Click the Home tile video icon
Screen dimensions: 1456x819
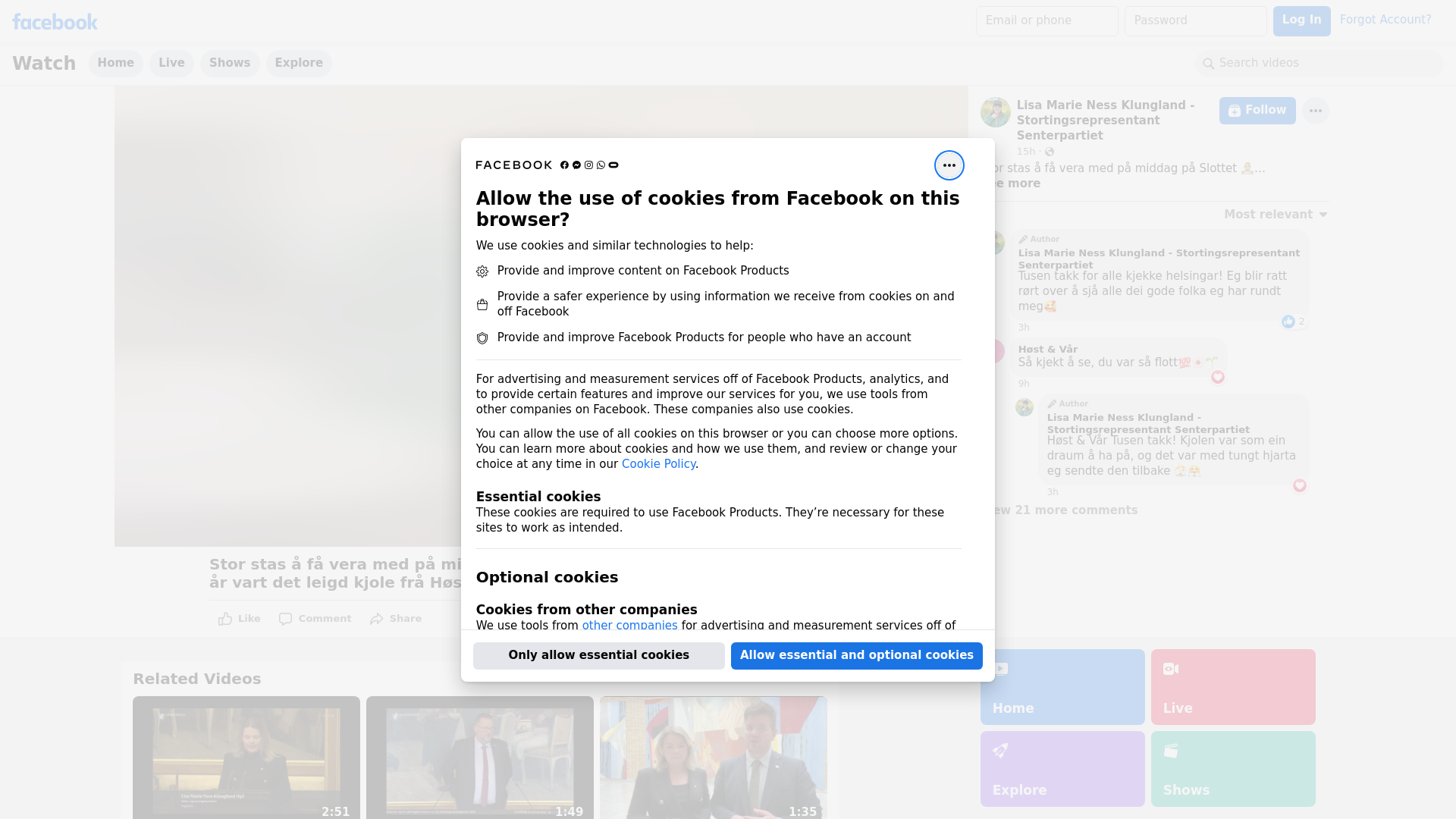tap(1001, 669)
